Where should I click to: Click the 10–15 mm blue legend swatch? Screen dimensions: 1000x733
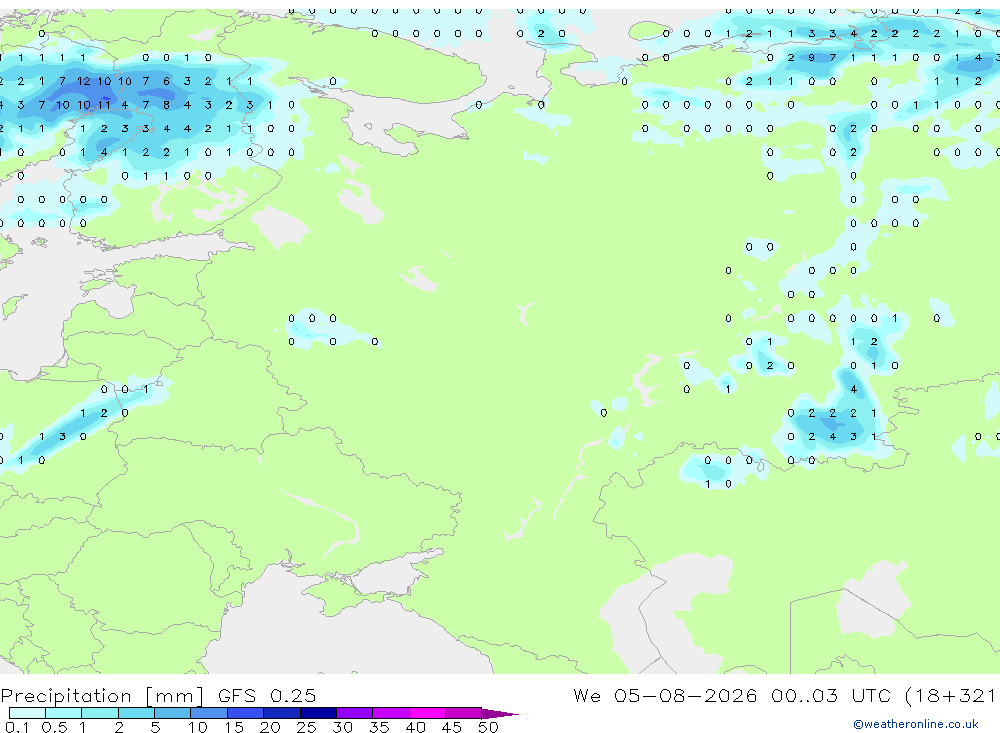coord(209,713)
